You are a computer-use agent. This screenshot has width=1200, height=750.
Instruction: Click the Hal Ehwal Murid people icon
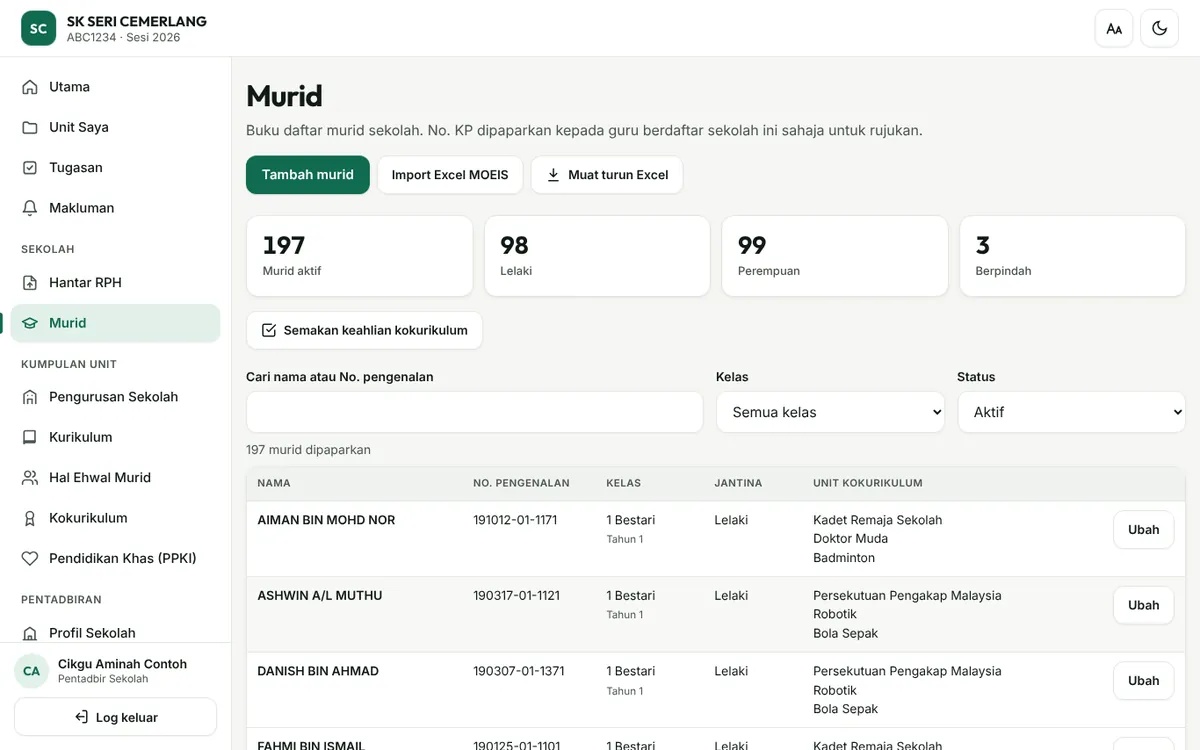click(30, 478)
